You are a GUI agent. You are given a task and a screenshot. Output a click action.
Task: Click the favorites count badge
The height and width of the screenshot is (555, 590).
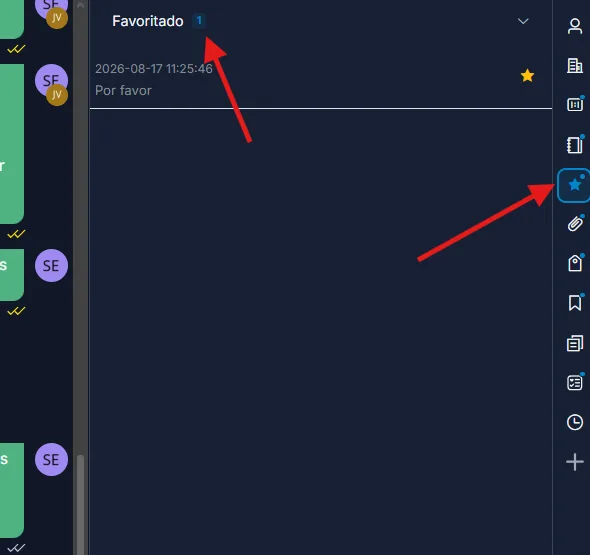pos(199,21)
